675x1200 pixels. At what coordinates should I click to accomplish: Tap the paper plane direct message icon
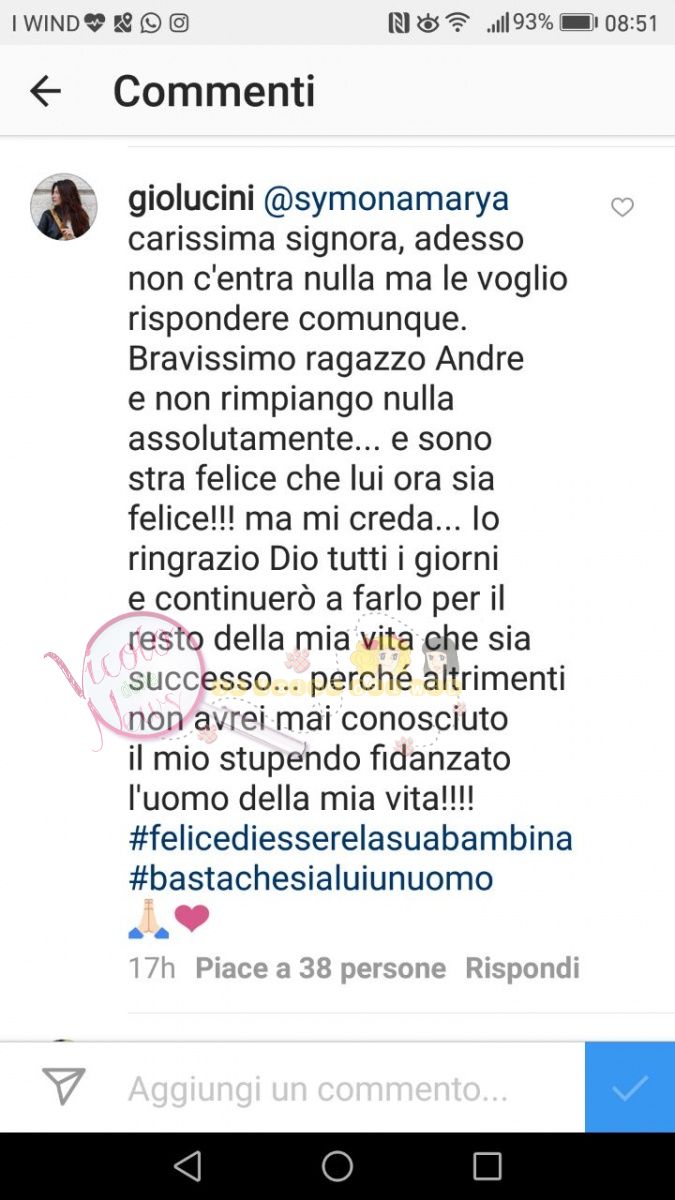pyautogui.click(x=63, y=1087)
